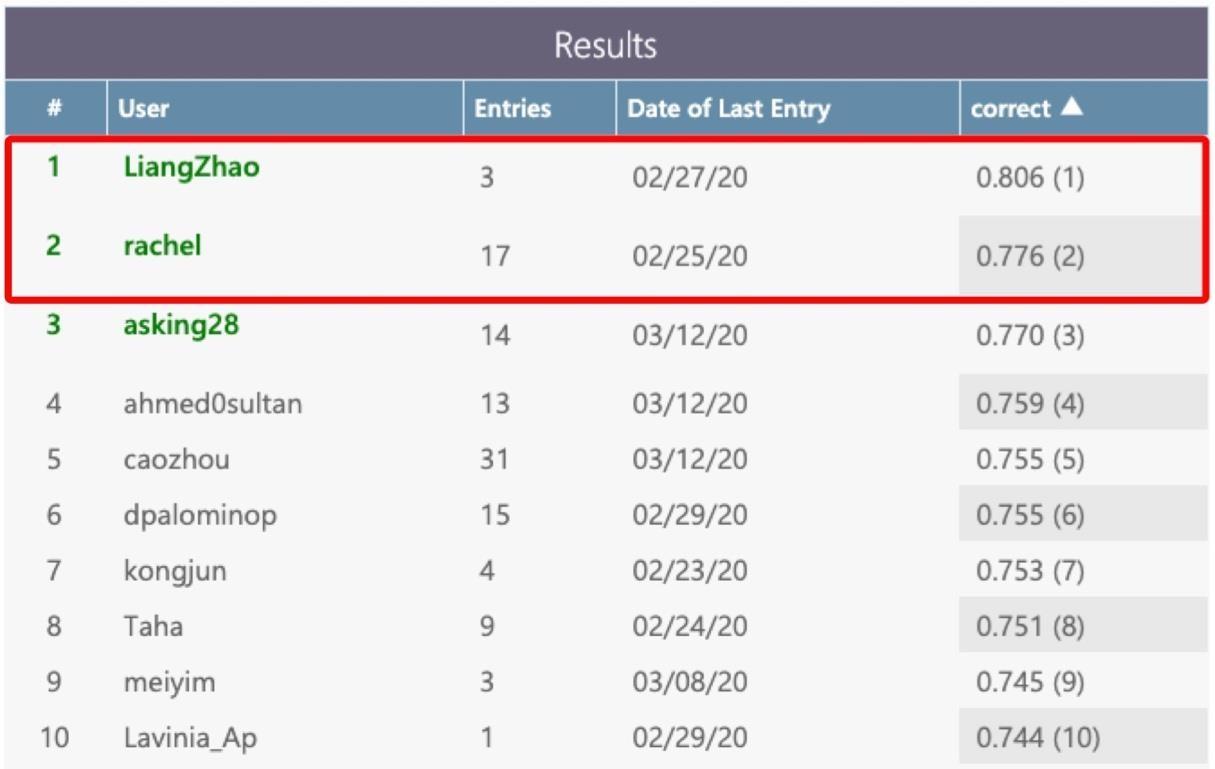Click the Date of Last Entry header
The height and width of the screenshot is (769, 1215).
728,108
